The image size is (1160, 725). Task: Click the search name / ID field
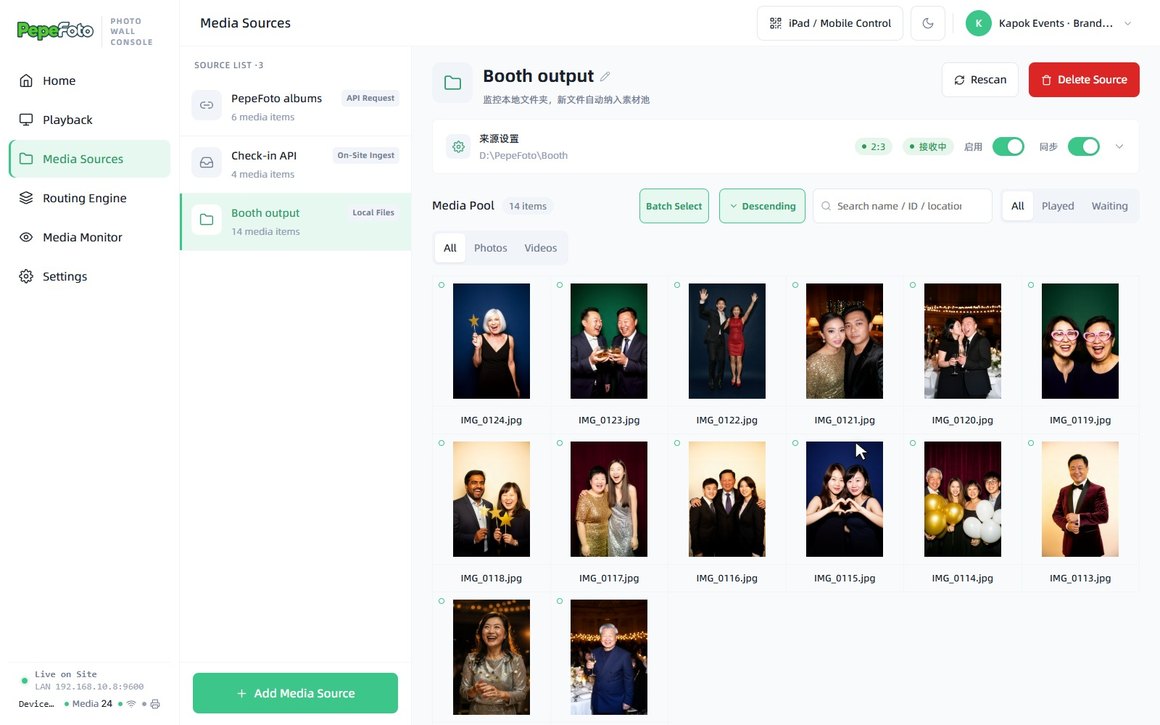click(902, 206)
